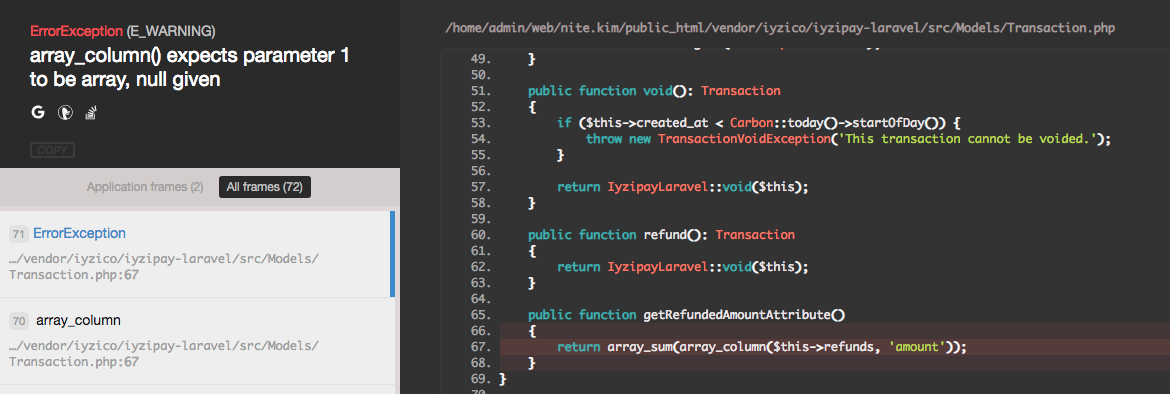Switch to All frames (72) tab
Image resolution: width=1170 pixels, height=394 pixels.
click(264, 187)
